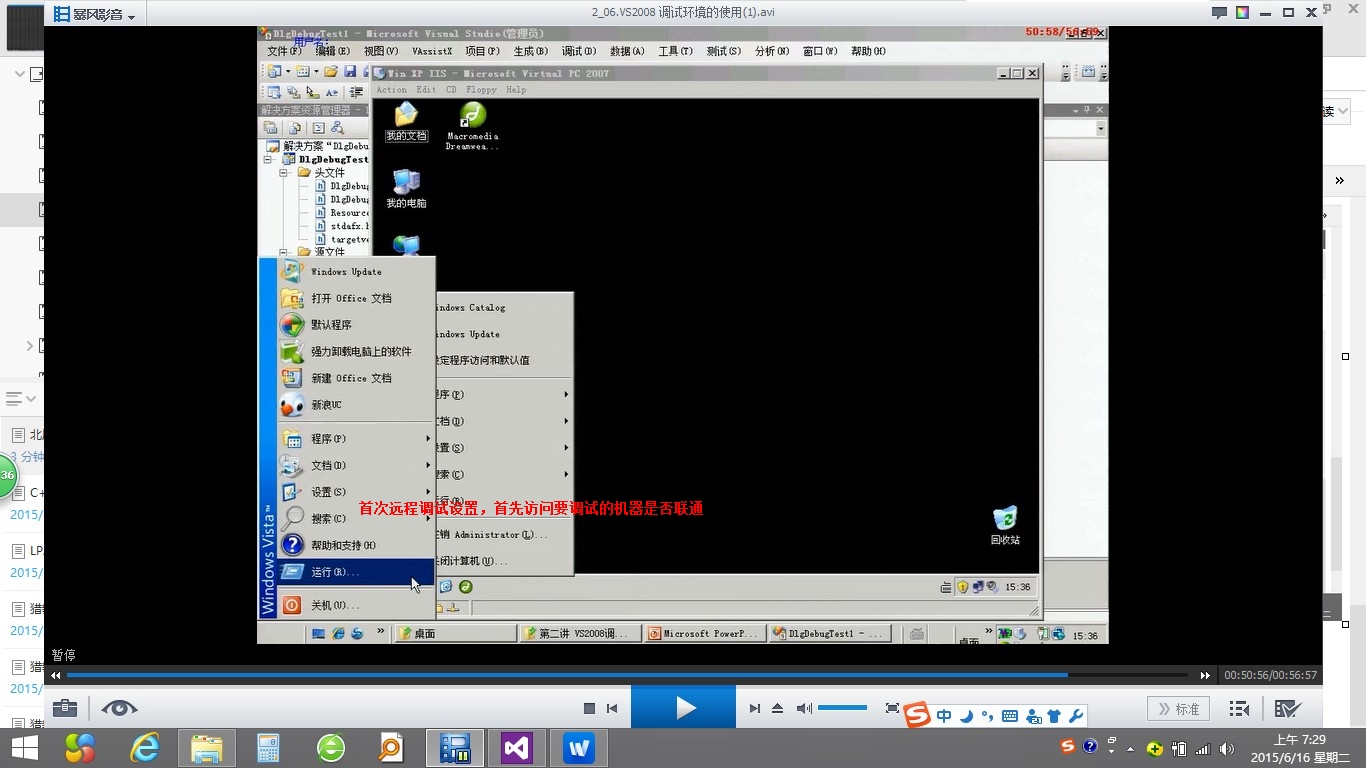
Task: Expand 程序(P) submenu in the video's Start menu
Action: click(x=356, y=439)
